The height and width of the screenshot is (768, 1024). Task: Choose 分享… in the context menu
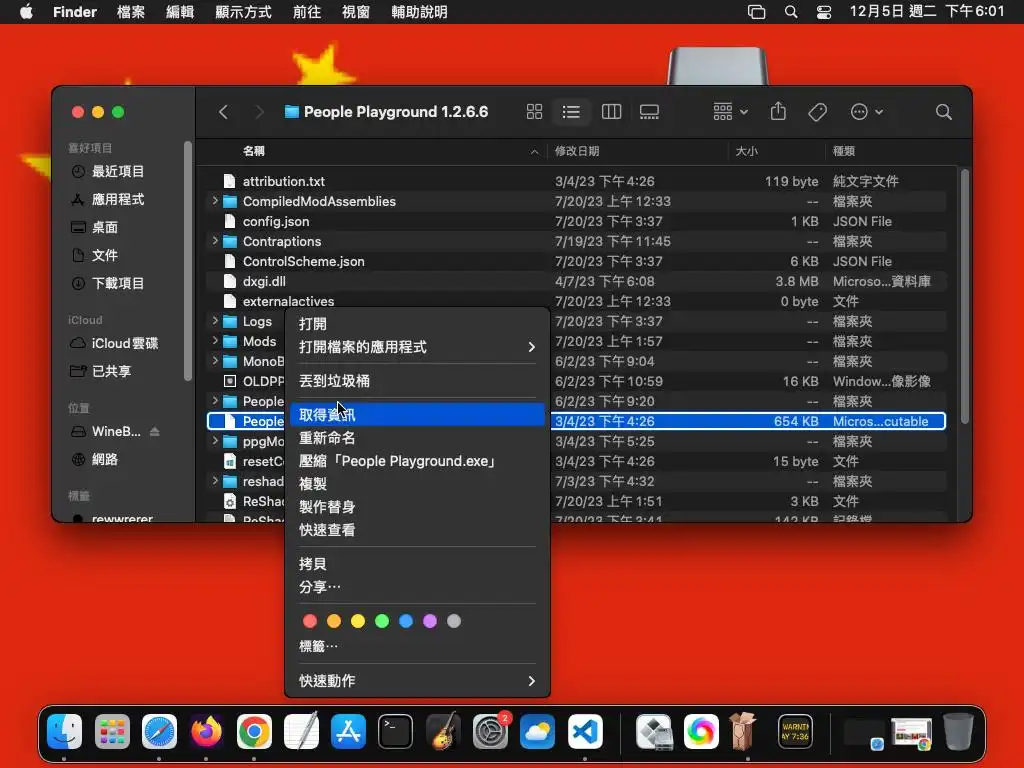point(417,586)
